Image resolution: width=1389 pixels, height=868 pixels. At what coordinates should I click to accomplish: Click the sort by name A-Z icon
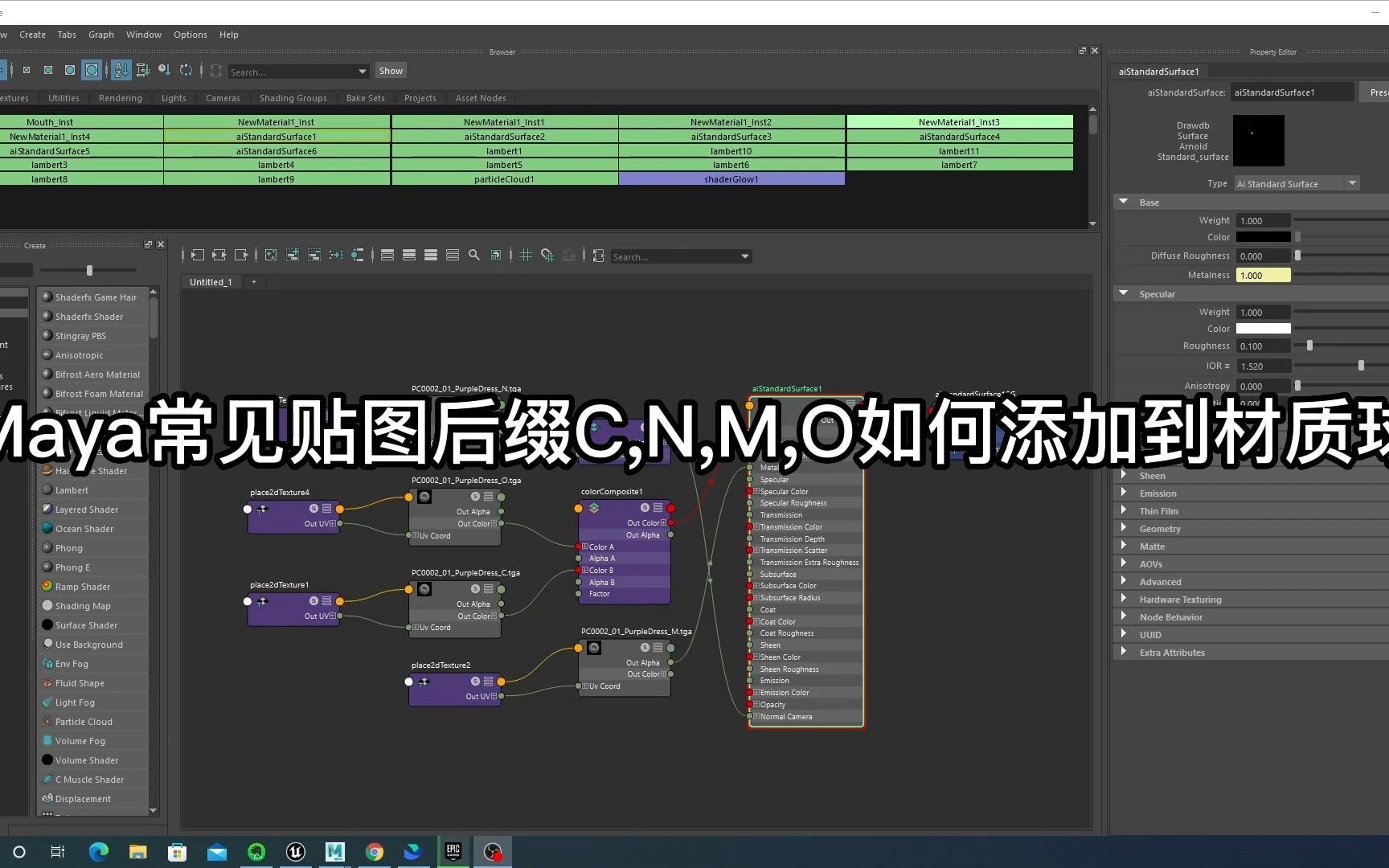click(x=121, y=70)
